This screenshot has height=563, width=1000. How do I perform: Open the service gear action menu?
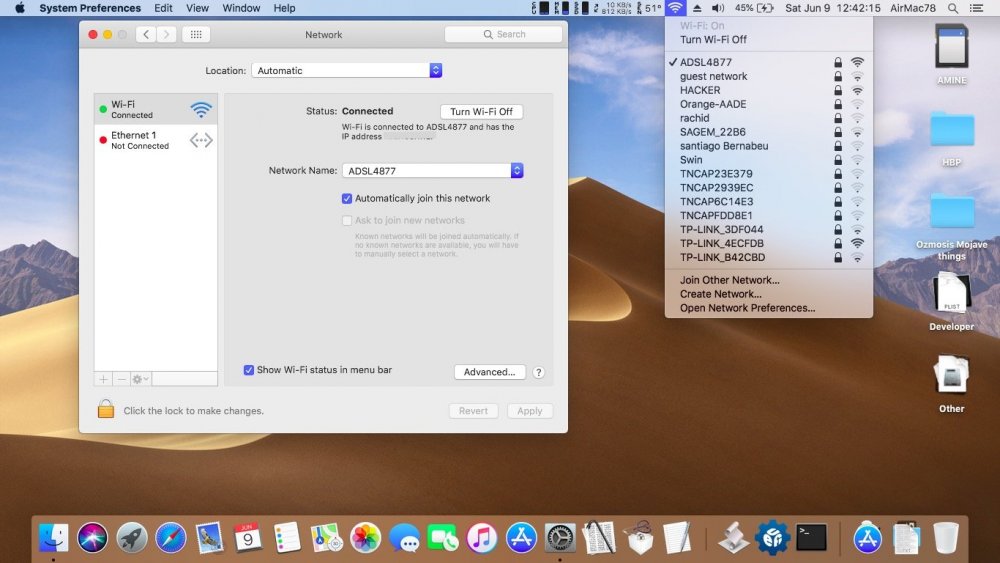140,379
